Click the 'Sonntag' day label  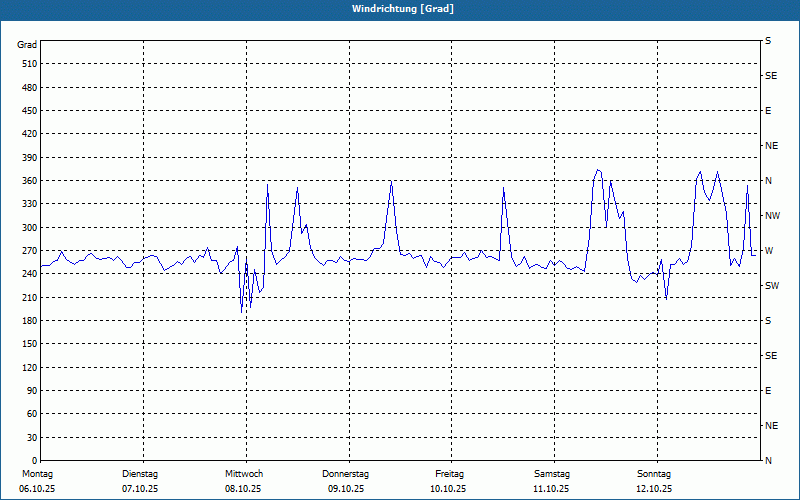[654, 474]
